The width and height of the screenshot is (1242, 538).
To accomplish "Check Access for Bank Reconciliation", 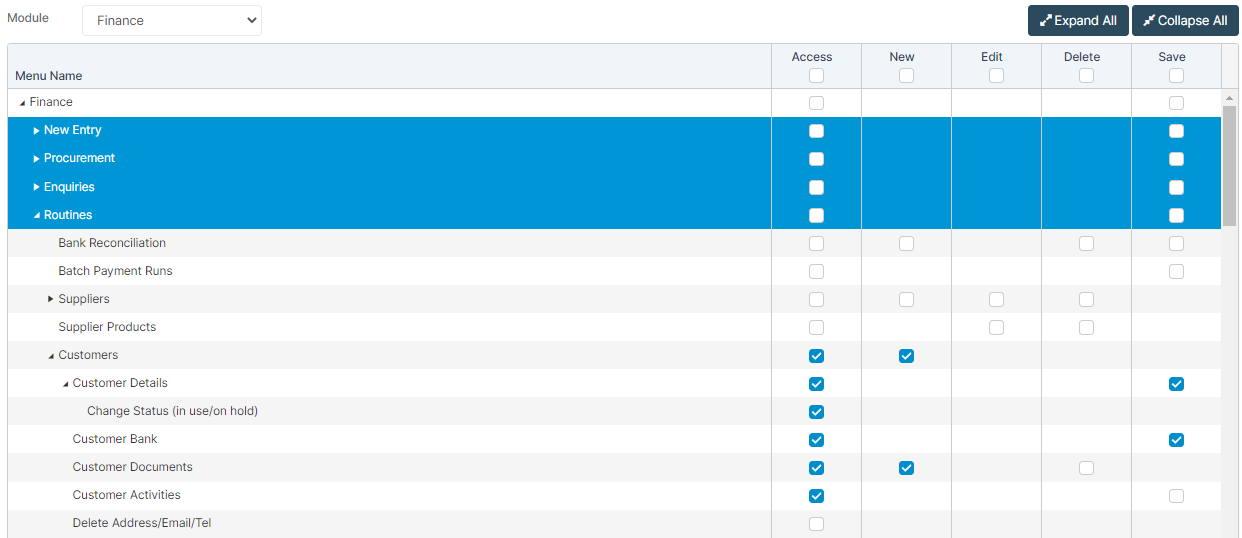I will click(817, 243).
